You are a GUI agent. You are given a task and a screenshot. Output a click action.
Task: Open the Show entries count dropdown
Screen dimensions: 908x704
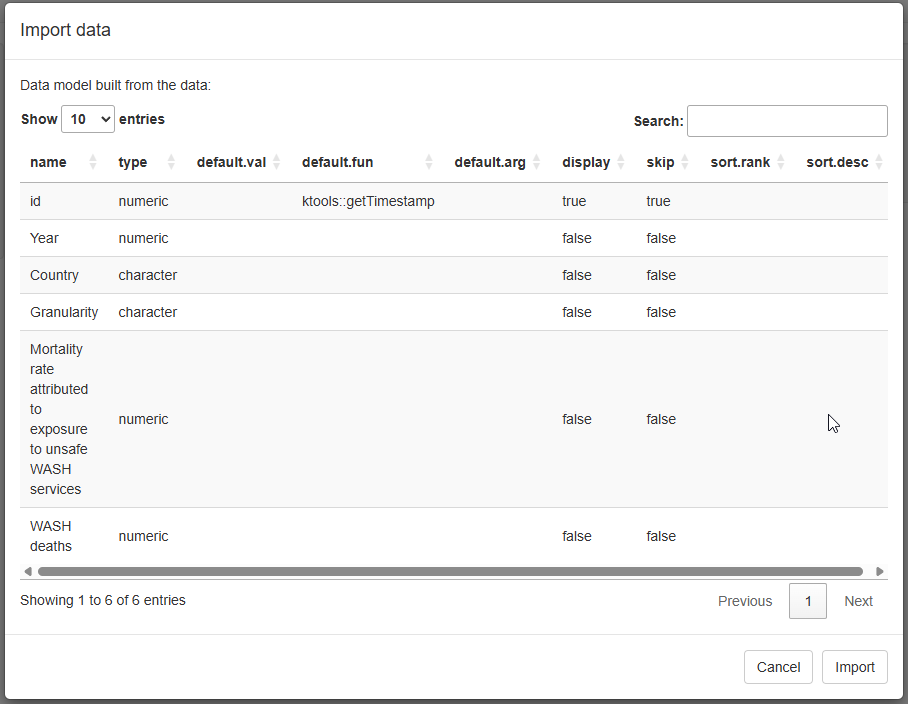[x=88, y=119]
